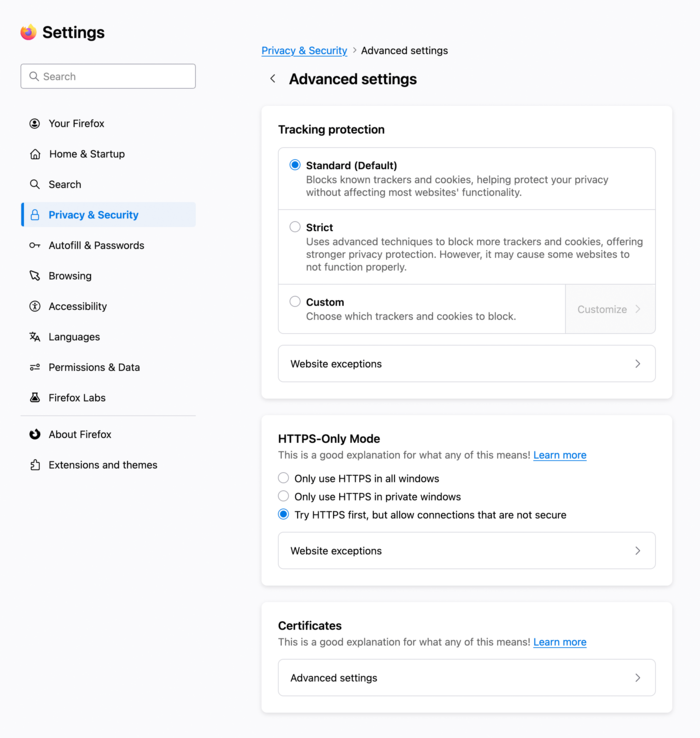Image resolution: width=700 pixels, height=738 pixels.
Task: Click the Accessibility icon in sidebar
Action: [35, 307]
